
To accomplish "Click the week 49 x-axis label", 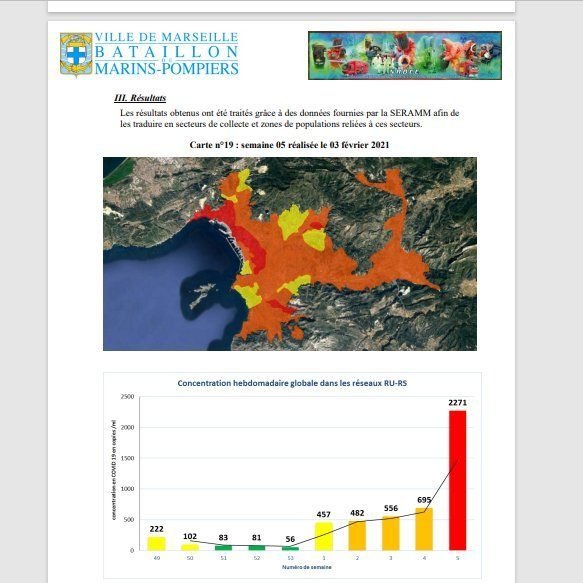I will coord(157,558).
